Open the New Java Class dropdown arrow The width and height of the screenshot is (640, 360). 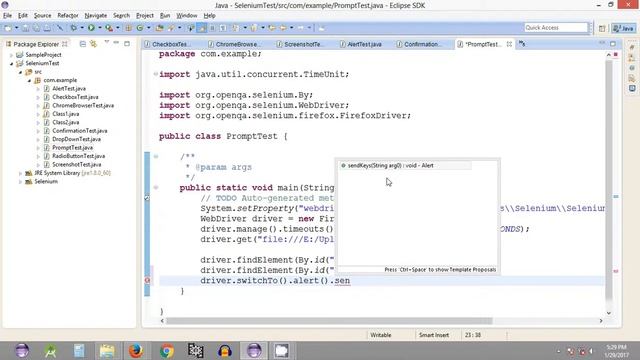148,28
